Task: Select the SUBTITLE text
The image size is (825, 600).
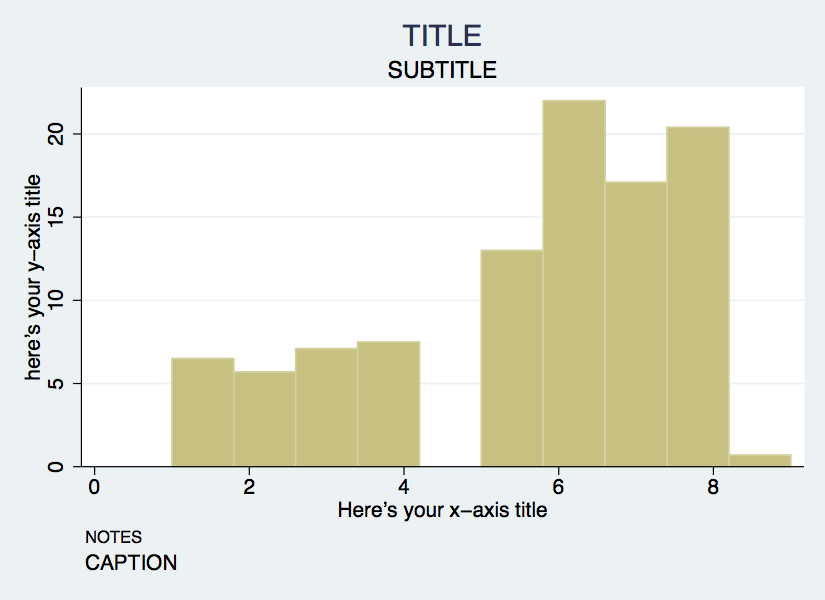Action: click(x=442, y=70)
